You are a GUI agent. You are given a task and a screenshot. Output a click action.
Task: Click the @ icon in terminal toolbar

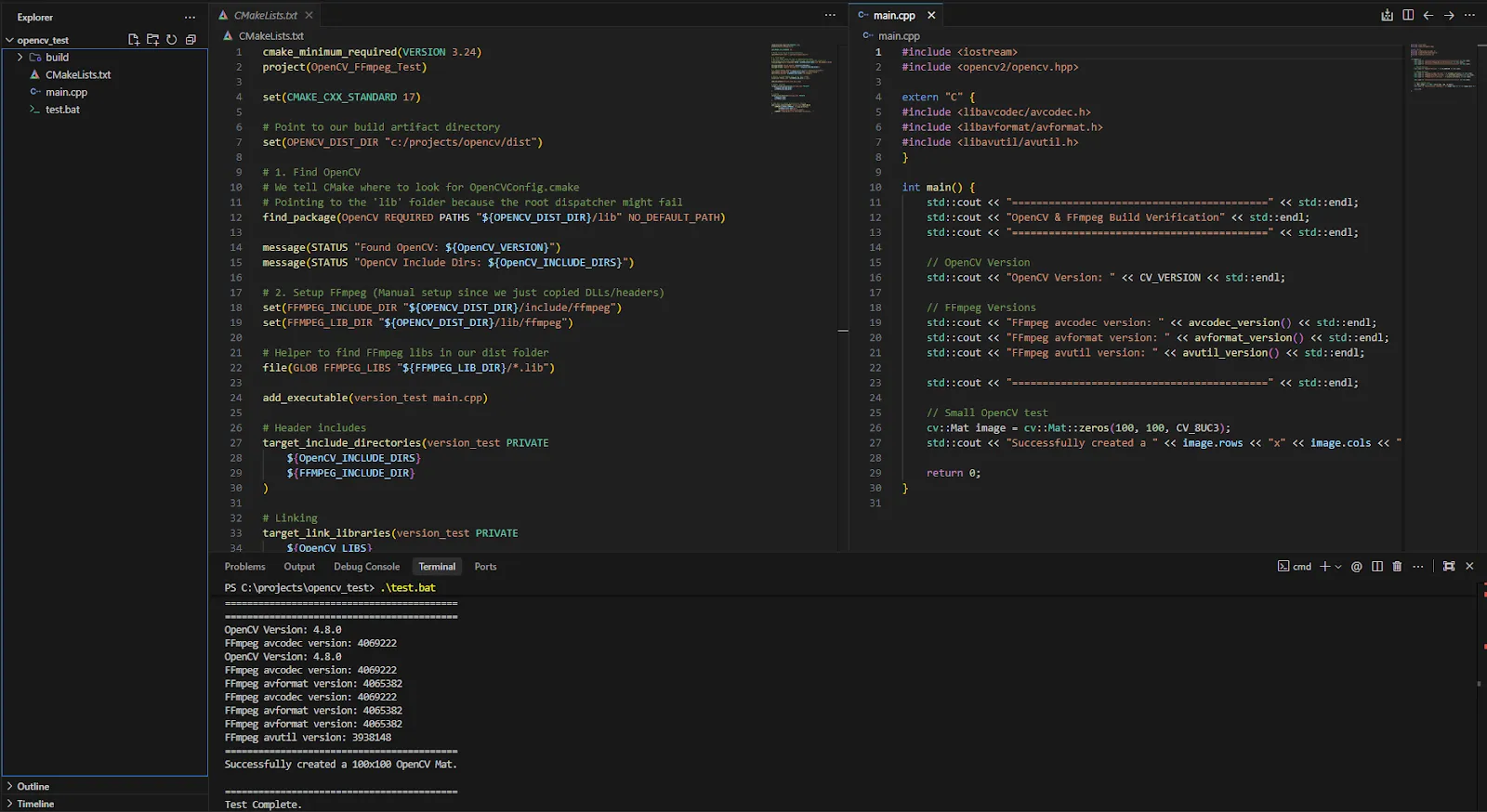coord(1356,566)
